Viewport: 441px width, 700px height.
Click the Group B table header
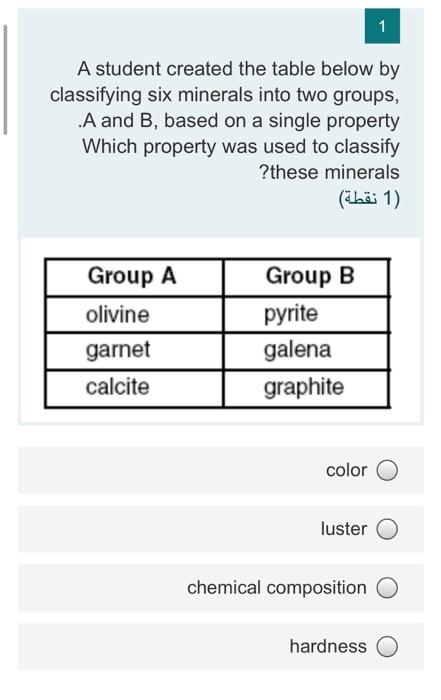[306, 277]
